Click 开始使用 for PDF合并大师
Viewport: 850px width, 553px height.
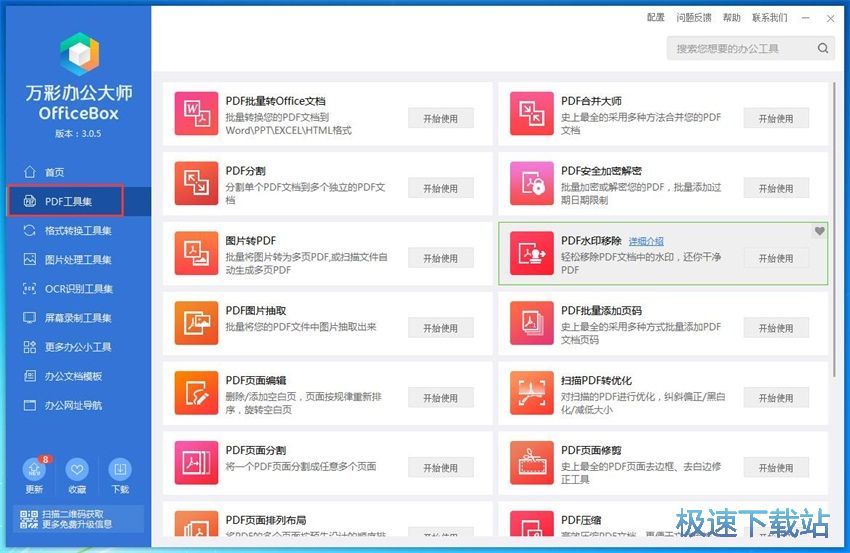(776, 118)
